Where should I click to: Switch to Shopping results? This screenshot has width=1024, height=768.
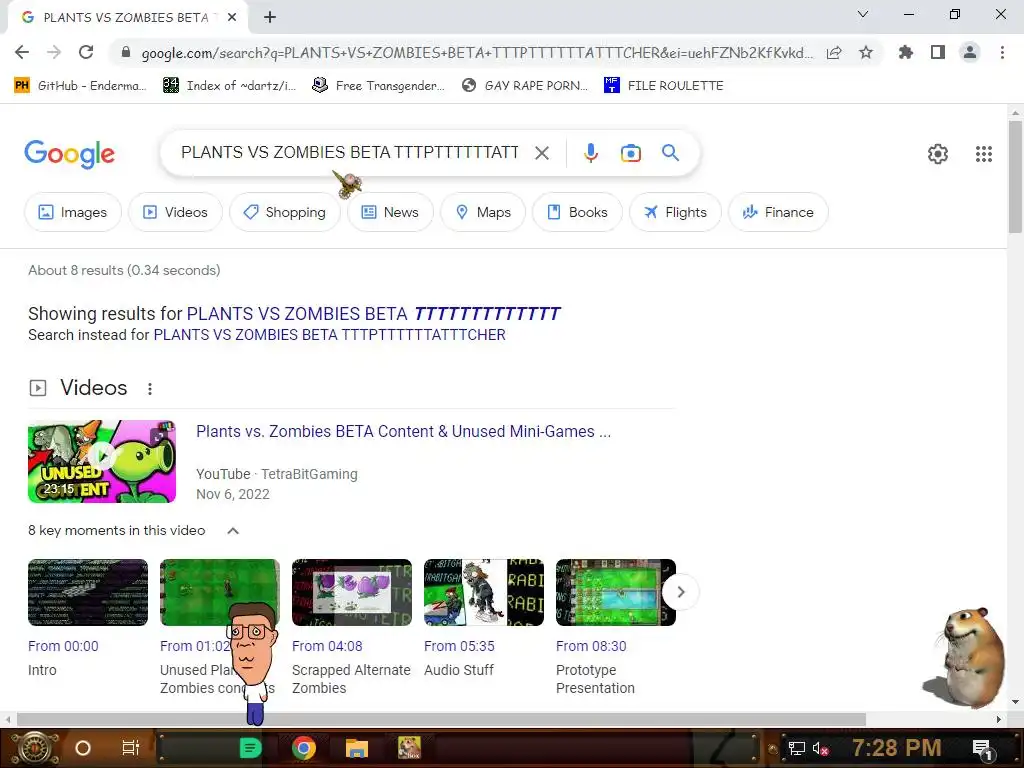285,212
